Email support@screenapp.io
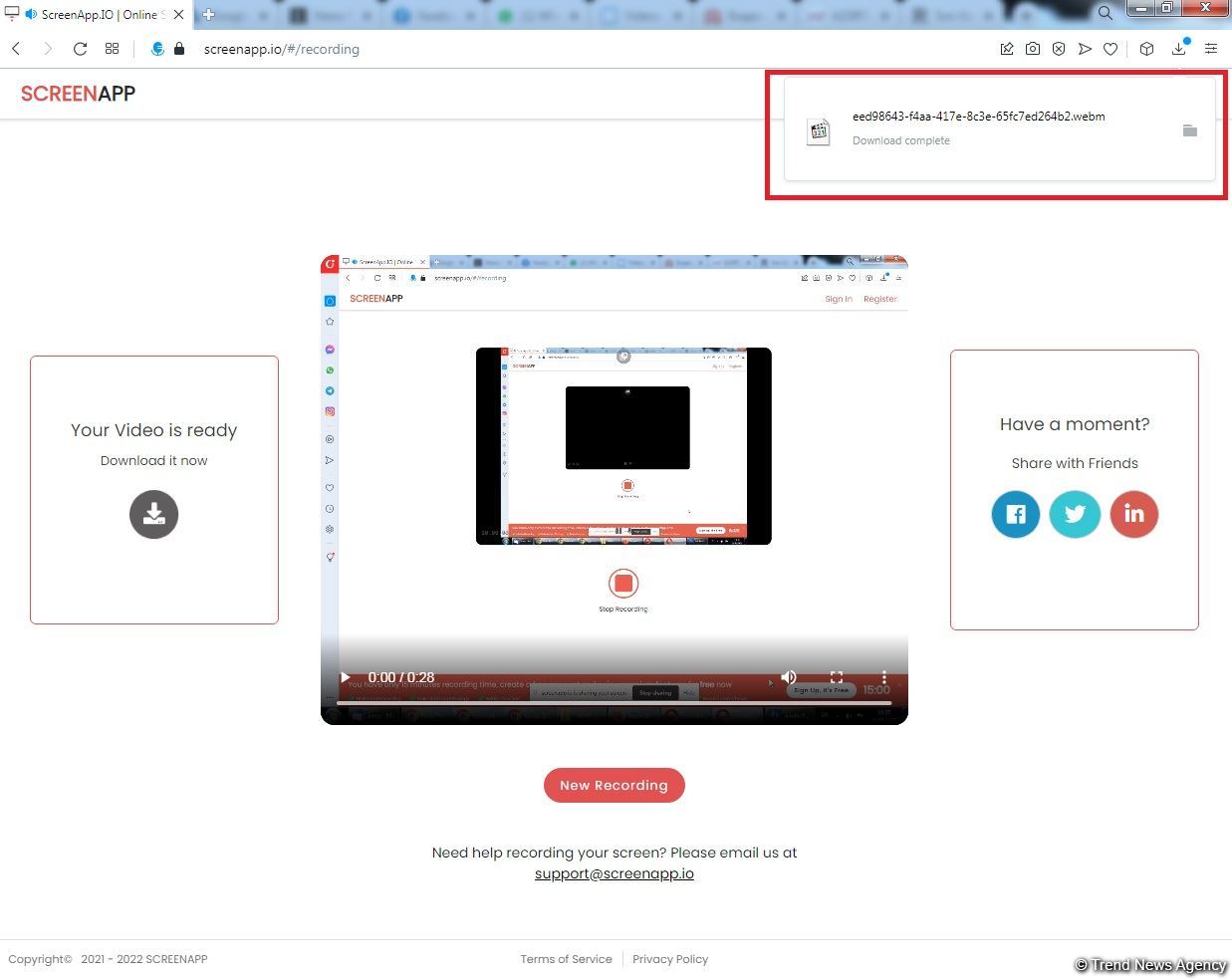 (x=615, y=874)
